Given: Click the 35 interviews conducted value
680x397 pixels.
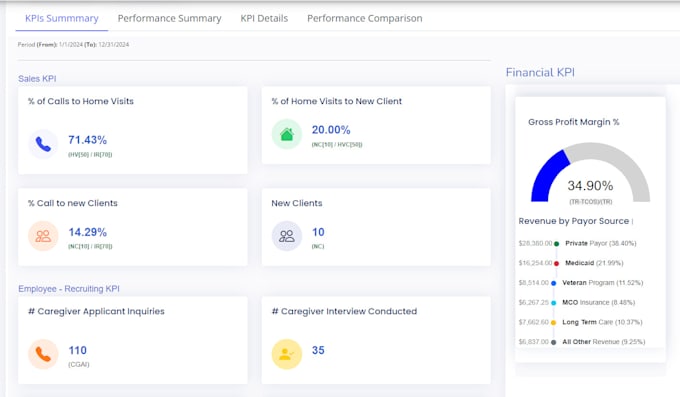Looking at the screenshot, I should coord(318,350).
